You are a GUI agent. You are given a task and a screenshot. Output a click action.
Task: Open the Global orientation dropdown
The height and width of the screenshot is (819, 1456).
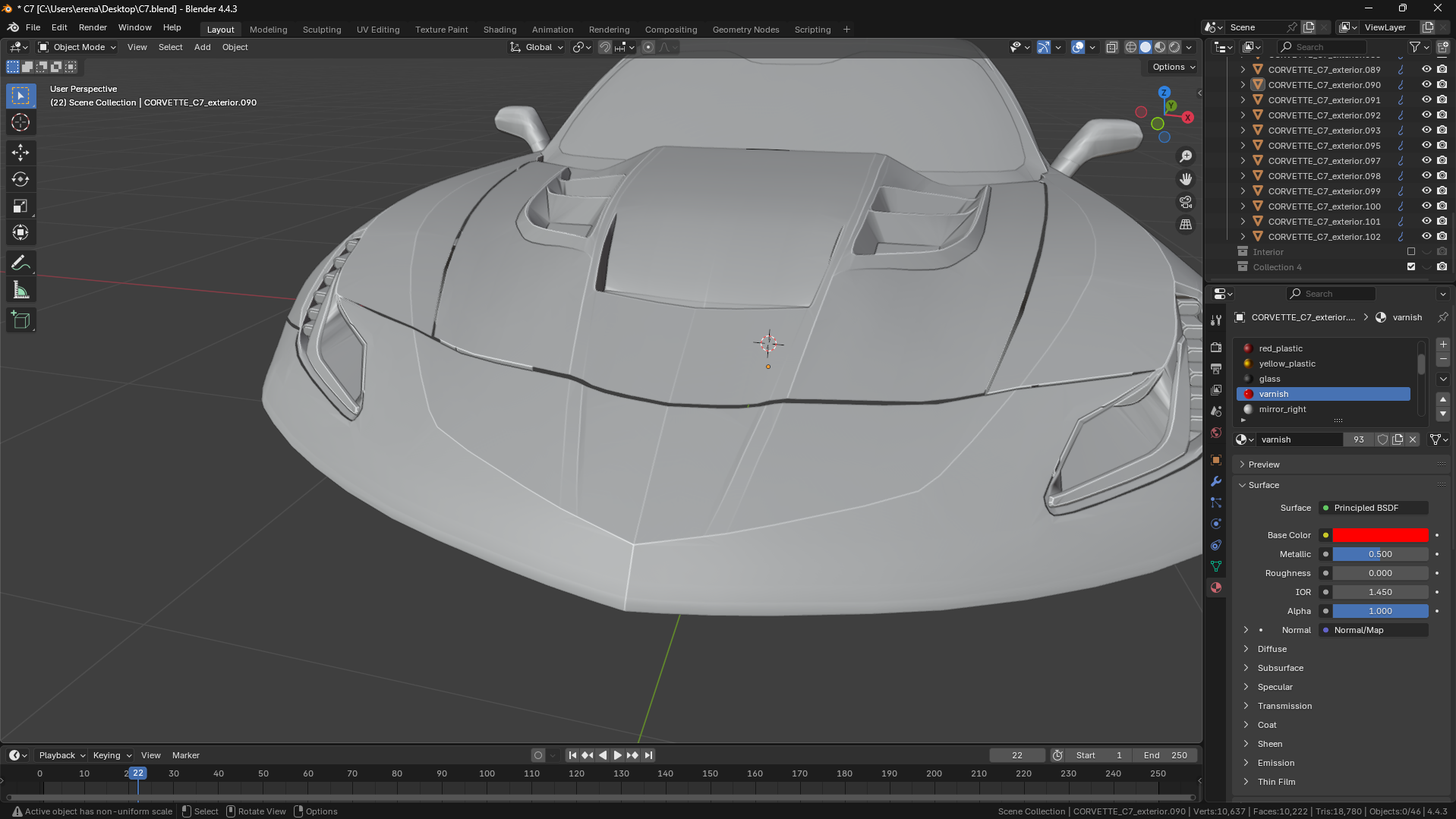[537, 47]
